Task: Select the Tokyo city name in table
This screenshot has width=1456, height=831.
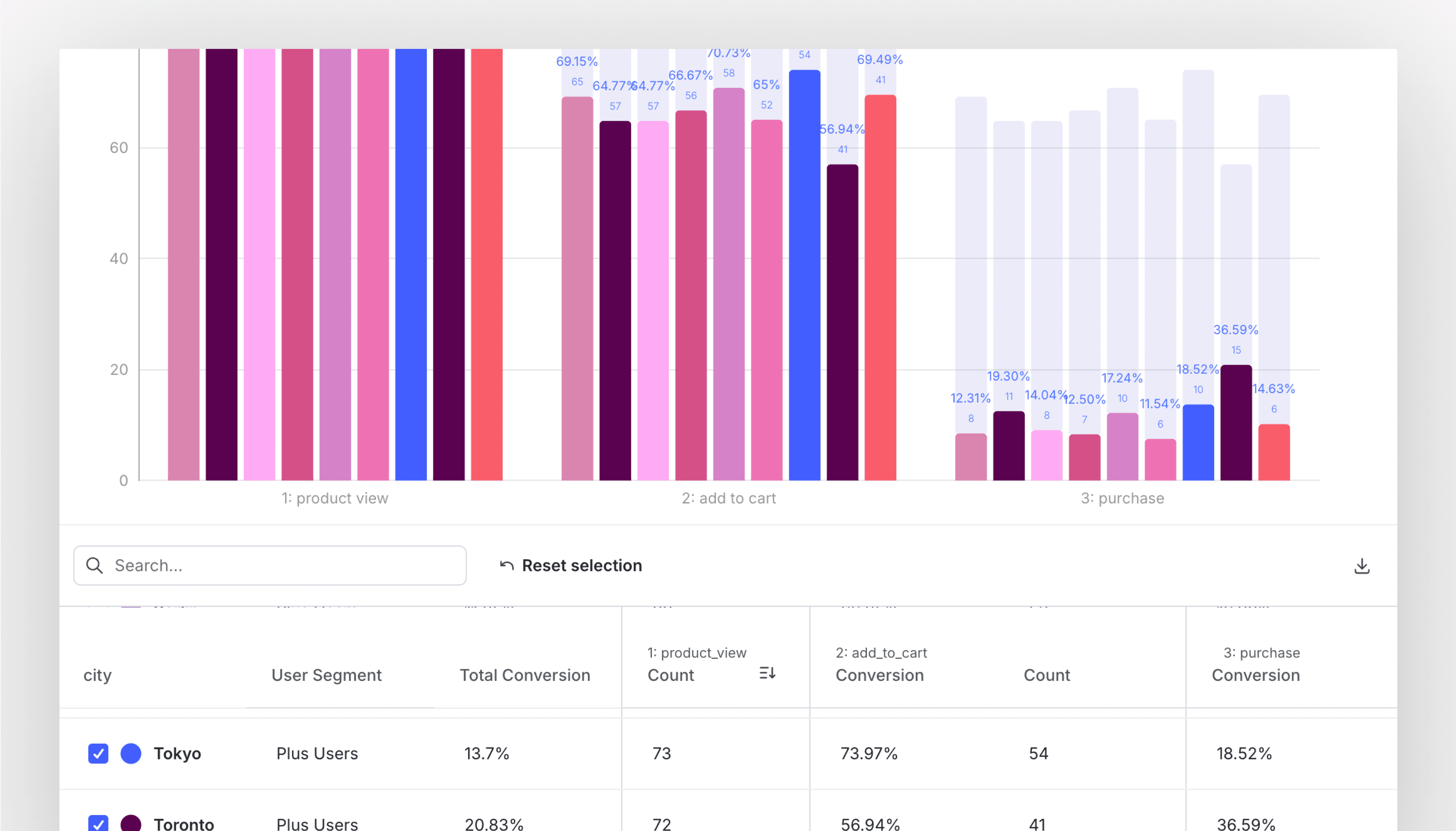Action: click(x=177, y=753)
